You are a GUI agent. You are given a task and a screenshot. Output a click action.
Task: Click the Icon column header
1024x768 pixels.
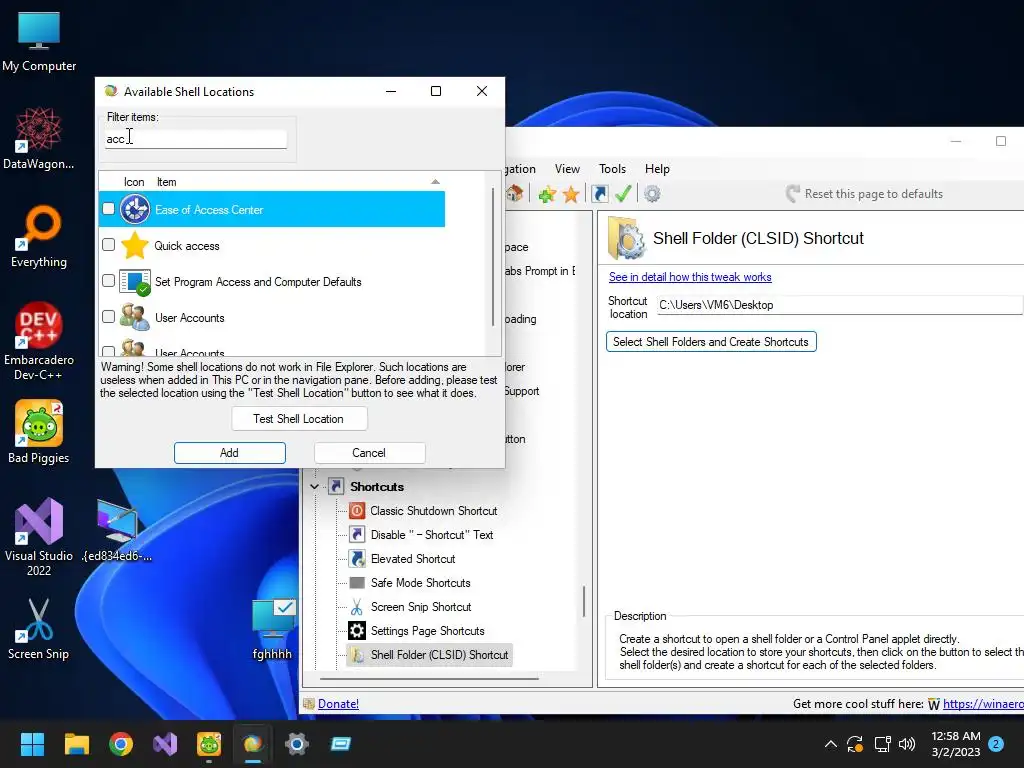[x=134, y=182]
